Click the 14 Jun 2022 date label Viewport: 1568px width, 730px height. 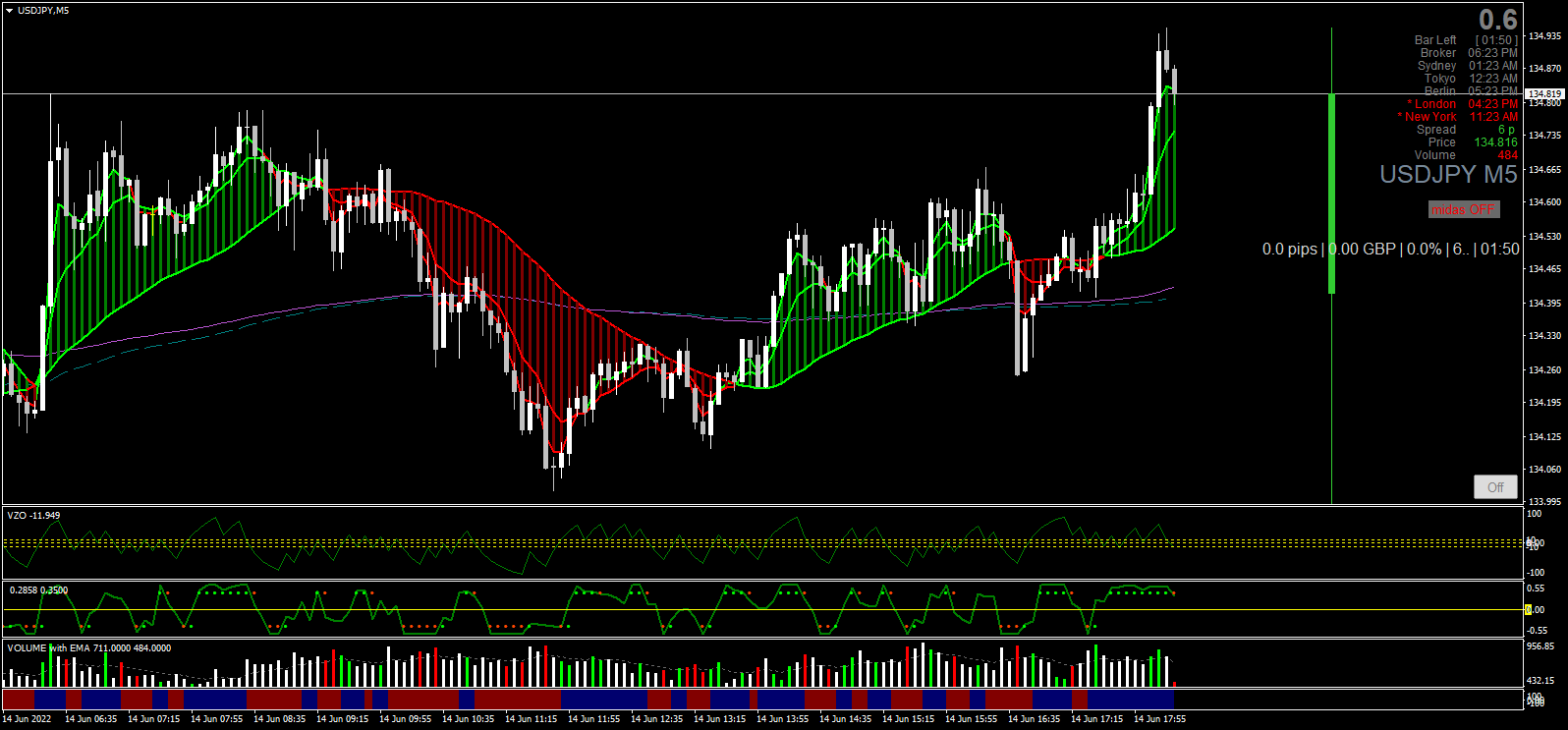click(x=27, y=719)
